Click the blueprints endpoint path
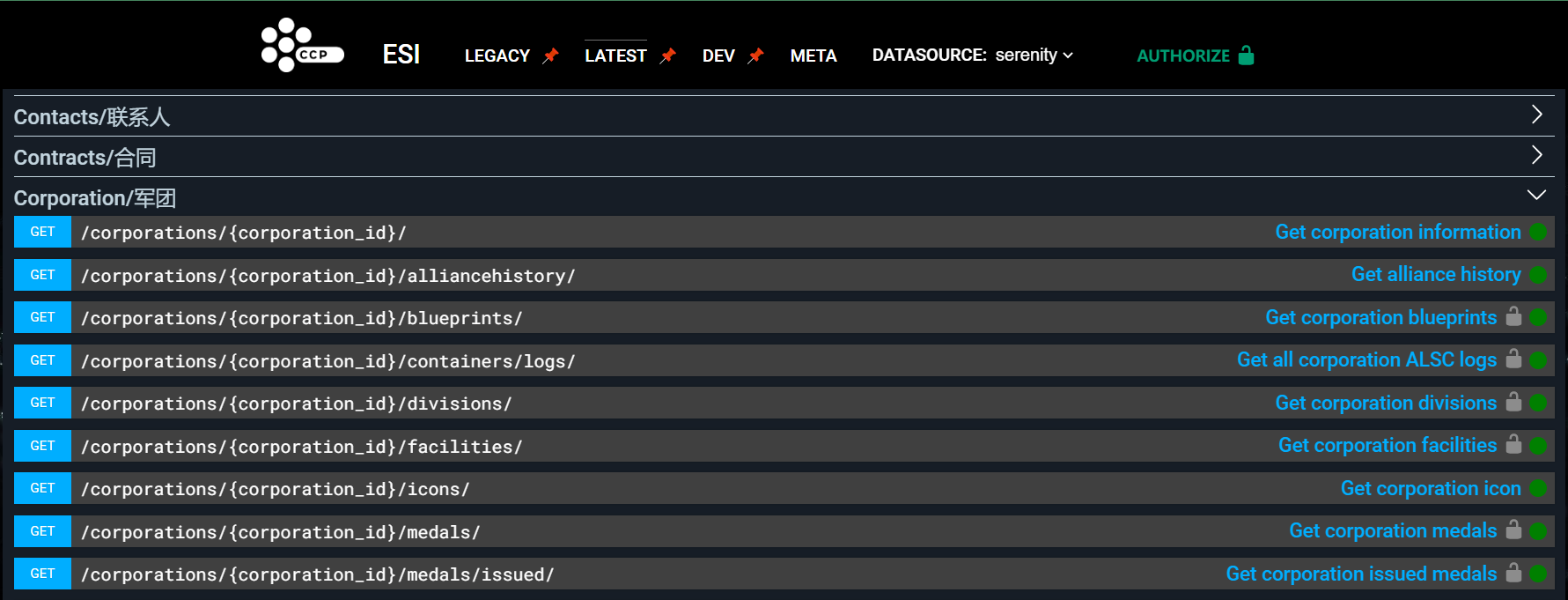Screen dimensions: 1568x600 tap(302, 318)
